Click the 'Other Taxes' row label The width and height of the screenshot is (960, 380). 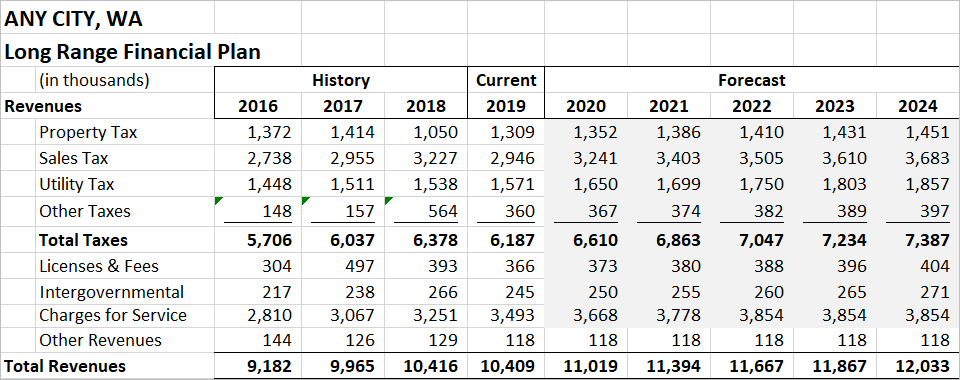84,211
